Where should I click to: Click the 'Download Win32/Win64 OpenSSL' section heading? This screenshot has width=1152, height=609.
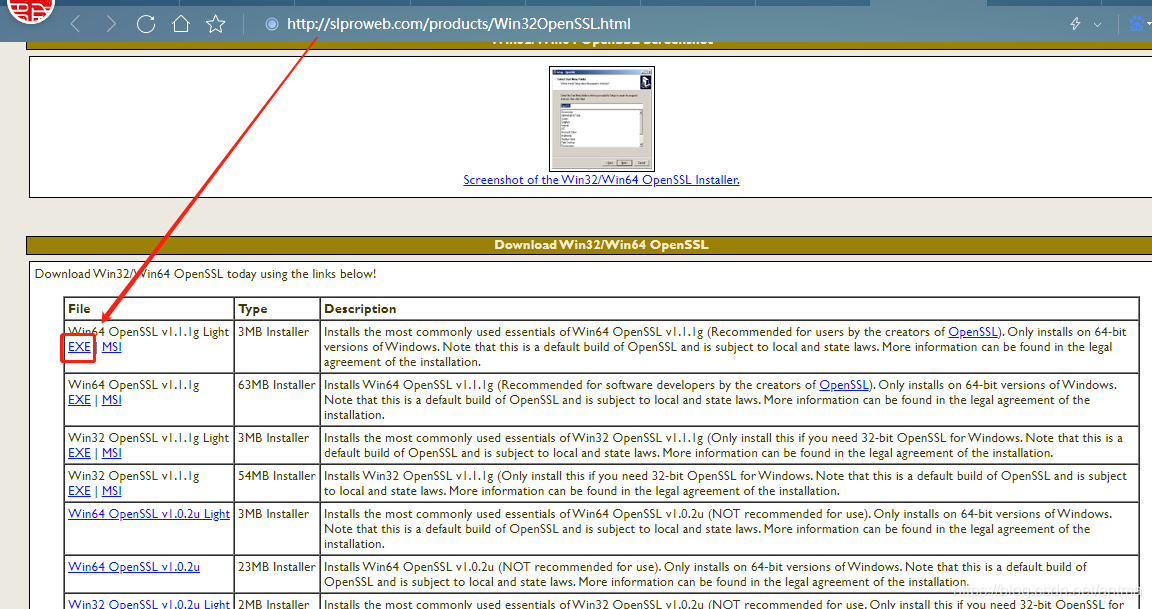click(x=601, y=245)
